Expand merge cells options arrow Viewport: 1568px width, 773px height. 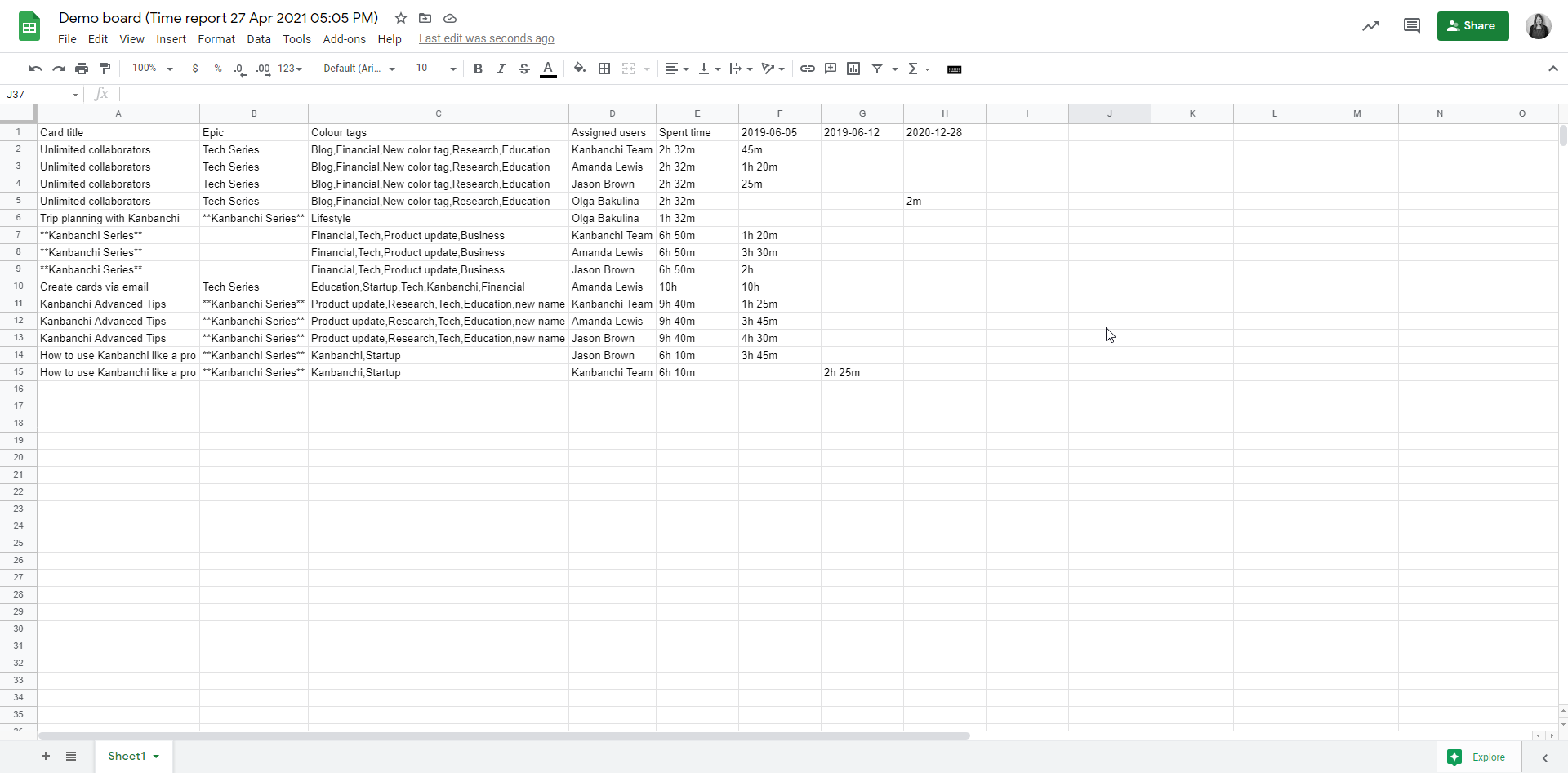tap(647, 69)
